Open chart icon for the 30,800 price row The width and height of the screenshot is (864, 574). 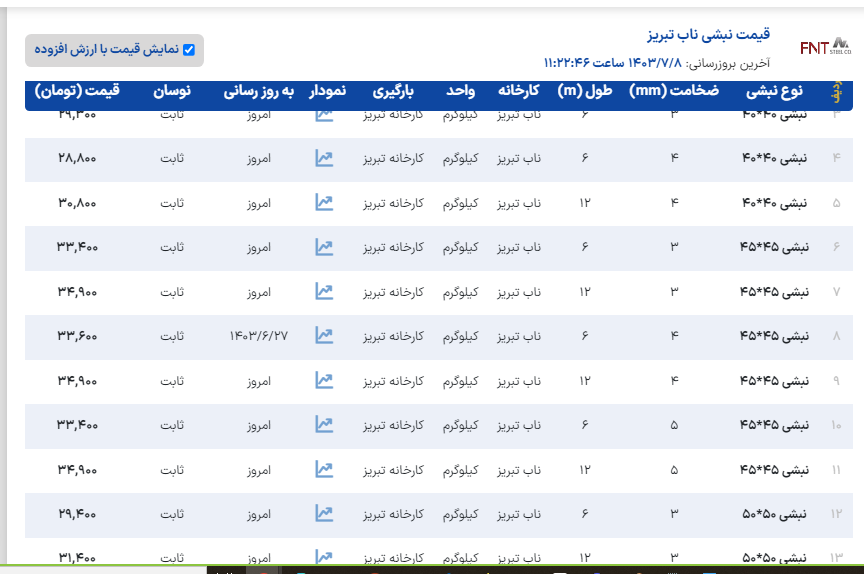click(x=324, y=203)
